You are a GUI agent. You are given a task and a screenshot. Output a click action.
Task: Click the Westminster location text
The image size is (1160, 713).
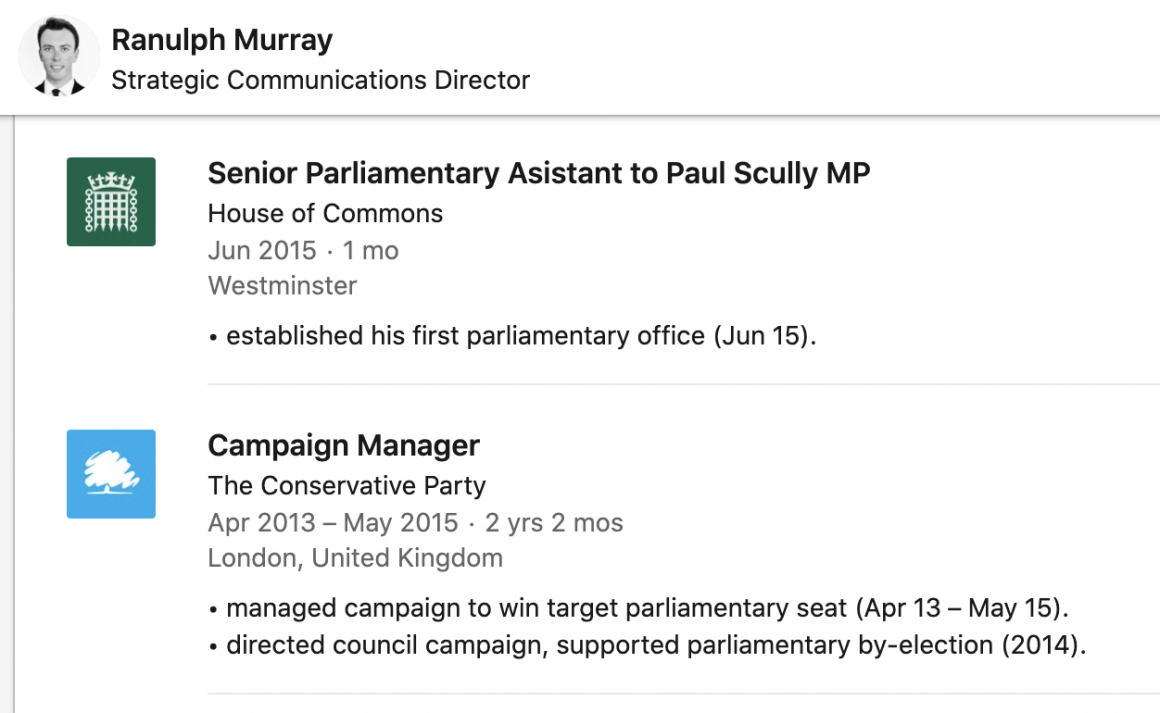[x=282, y=286]
